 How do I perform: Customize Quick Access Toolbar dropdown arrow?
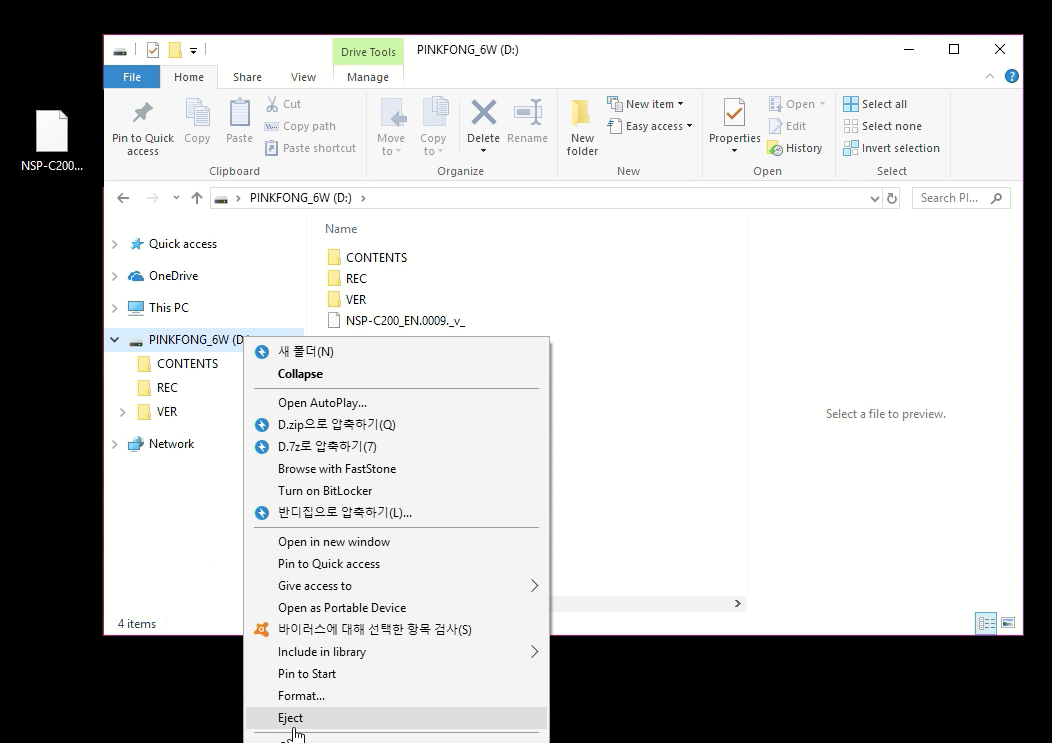(193, 50)
